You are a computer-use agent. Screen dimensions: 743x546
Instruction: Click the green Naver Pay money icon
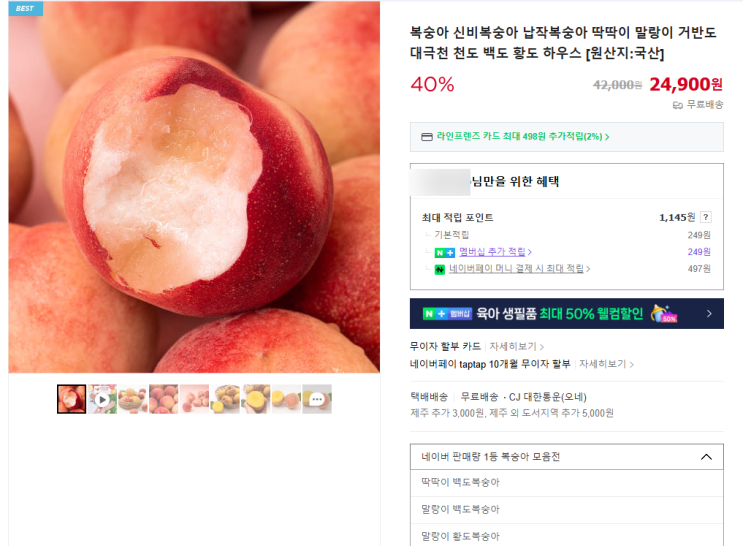(440, 270)
